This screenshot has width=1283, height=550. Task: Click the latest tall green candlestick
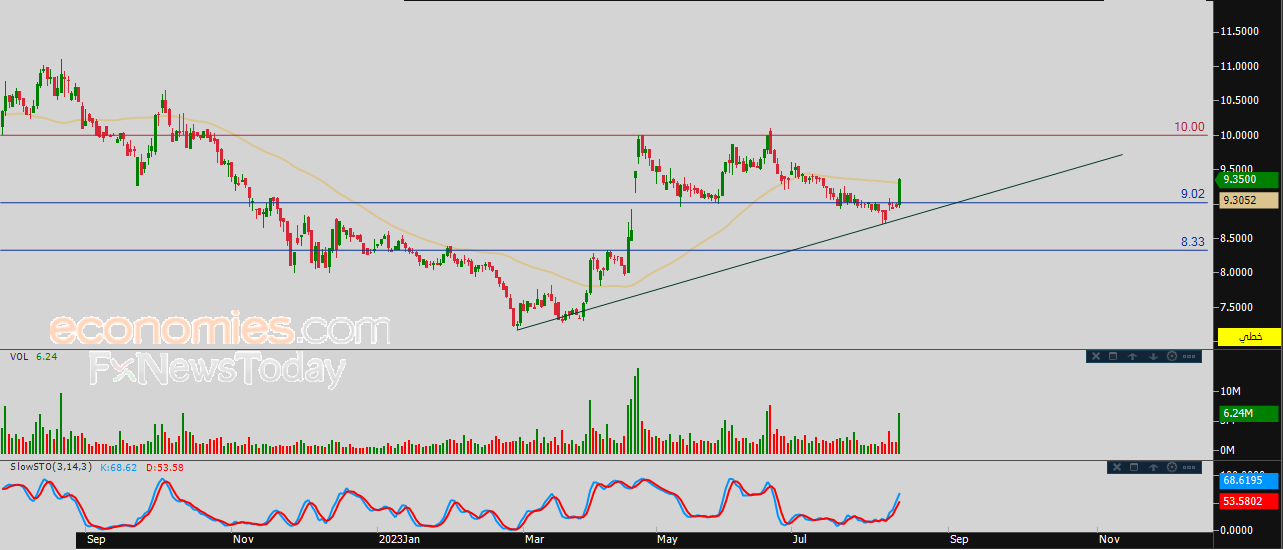pyautogui.click(x=901, y=191)
